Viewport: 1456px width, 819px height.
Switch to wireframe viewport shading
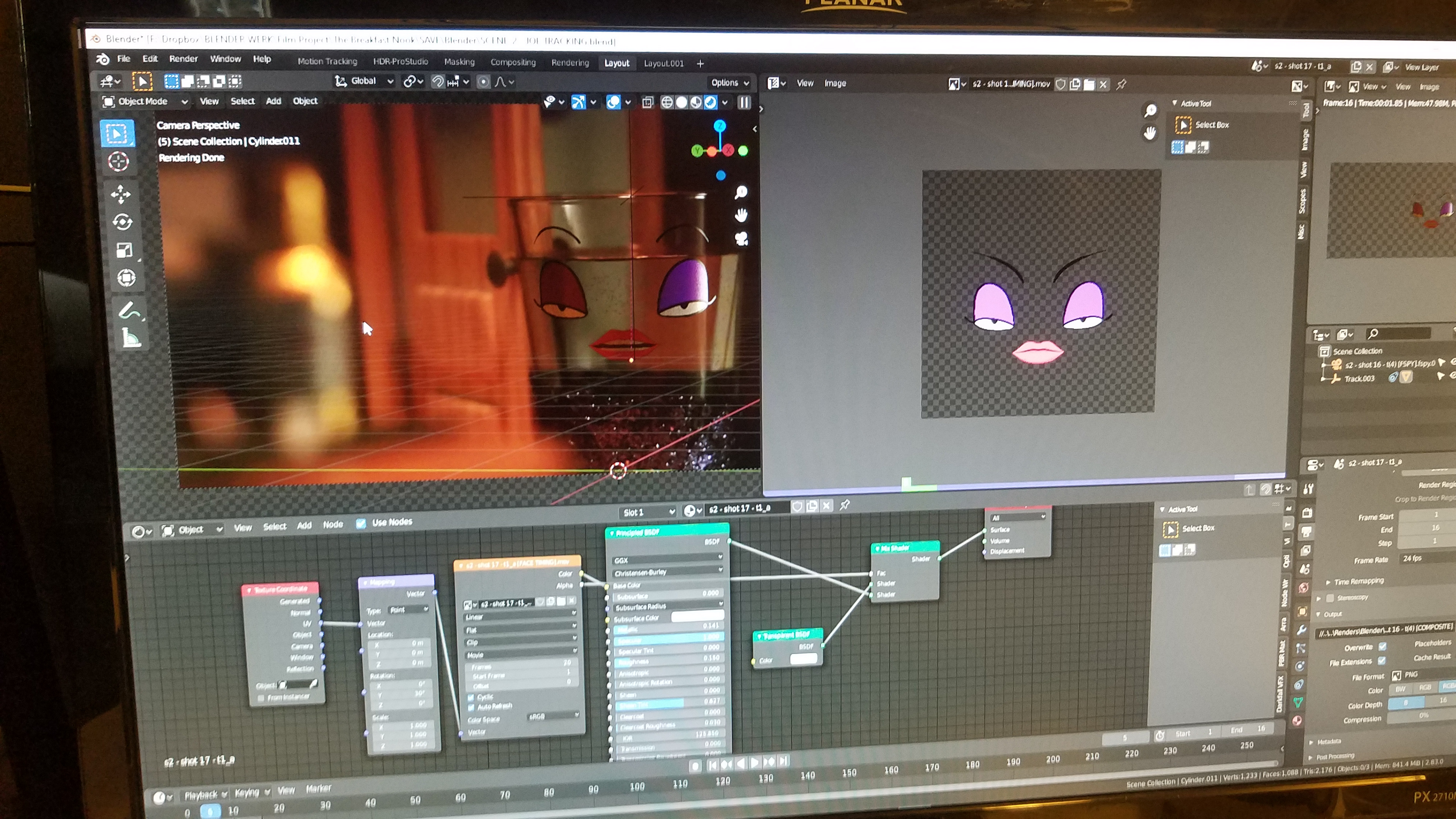[667, 102]
